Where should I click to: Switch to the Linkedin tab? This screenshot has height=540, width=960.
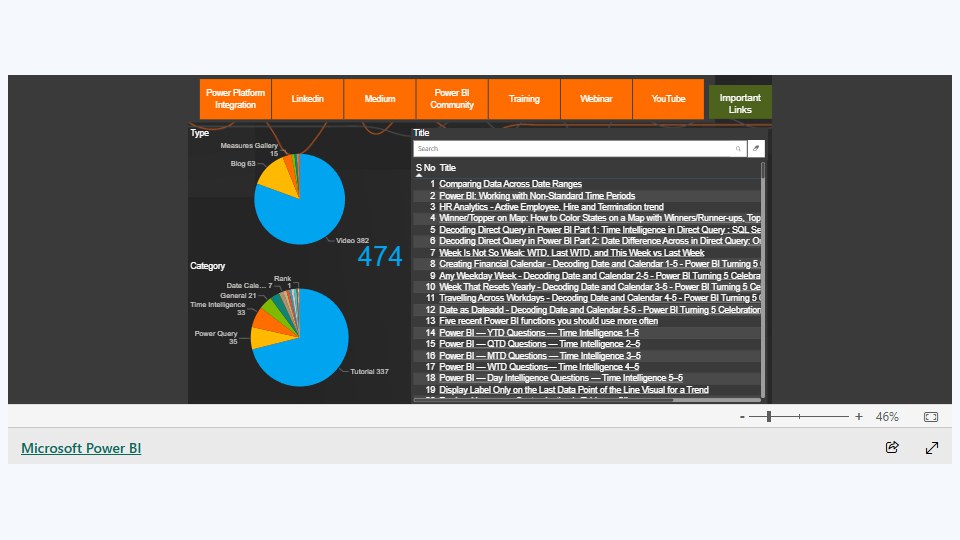point(307,99)
